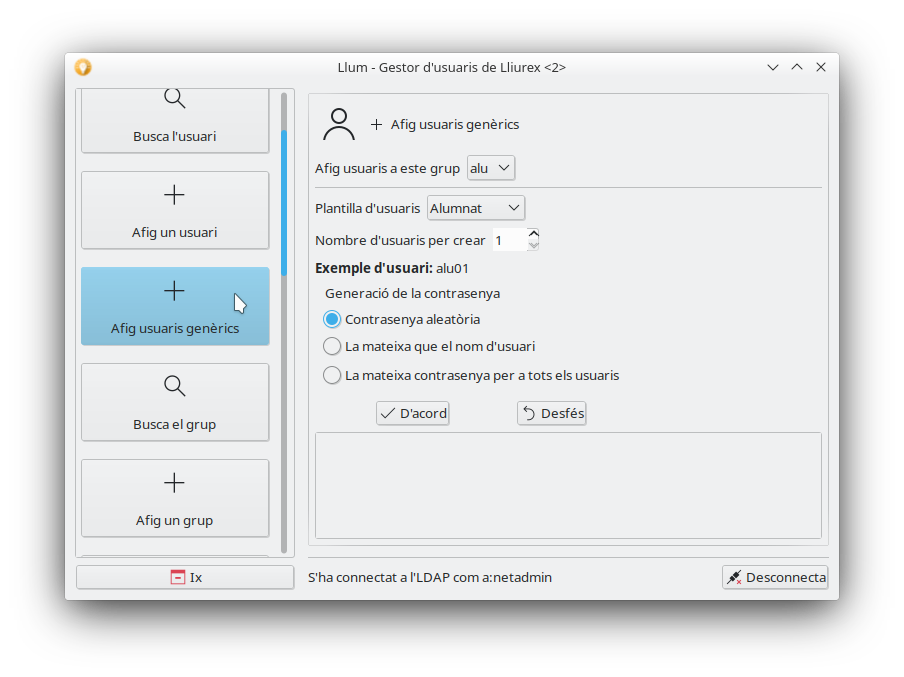Click the magnifier icon on Busca l'usuari
The image size is (904, 677).
[x=174, y=98]
